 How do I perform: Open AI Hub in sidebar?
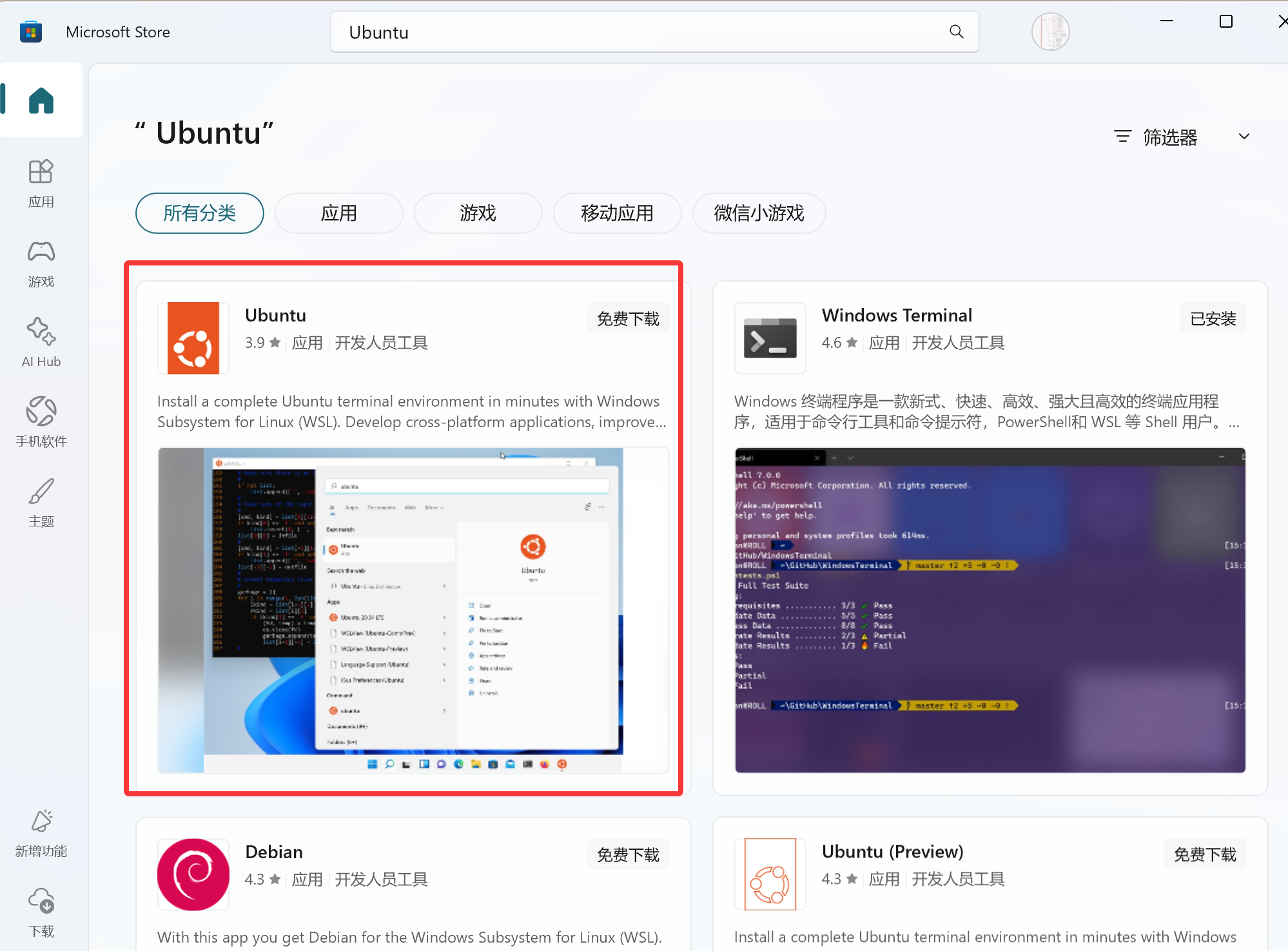pyautogui.click(x=41, y=343)
